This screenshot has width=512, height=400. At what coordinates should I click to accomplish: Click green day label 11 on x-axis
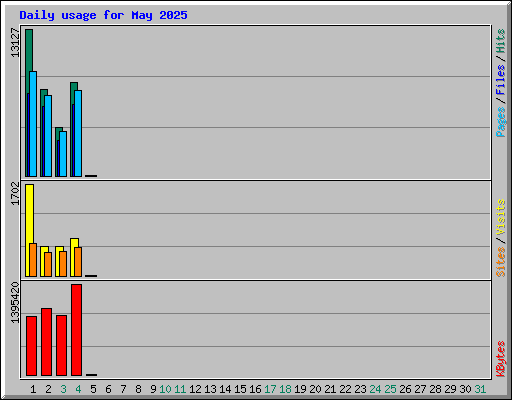pos(180,389)
